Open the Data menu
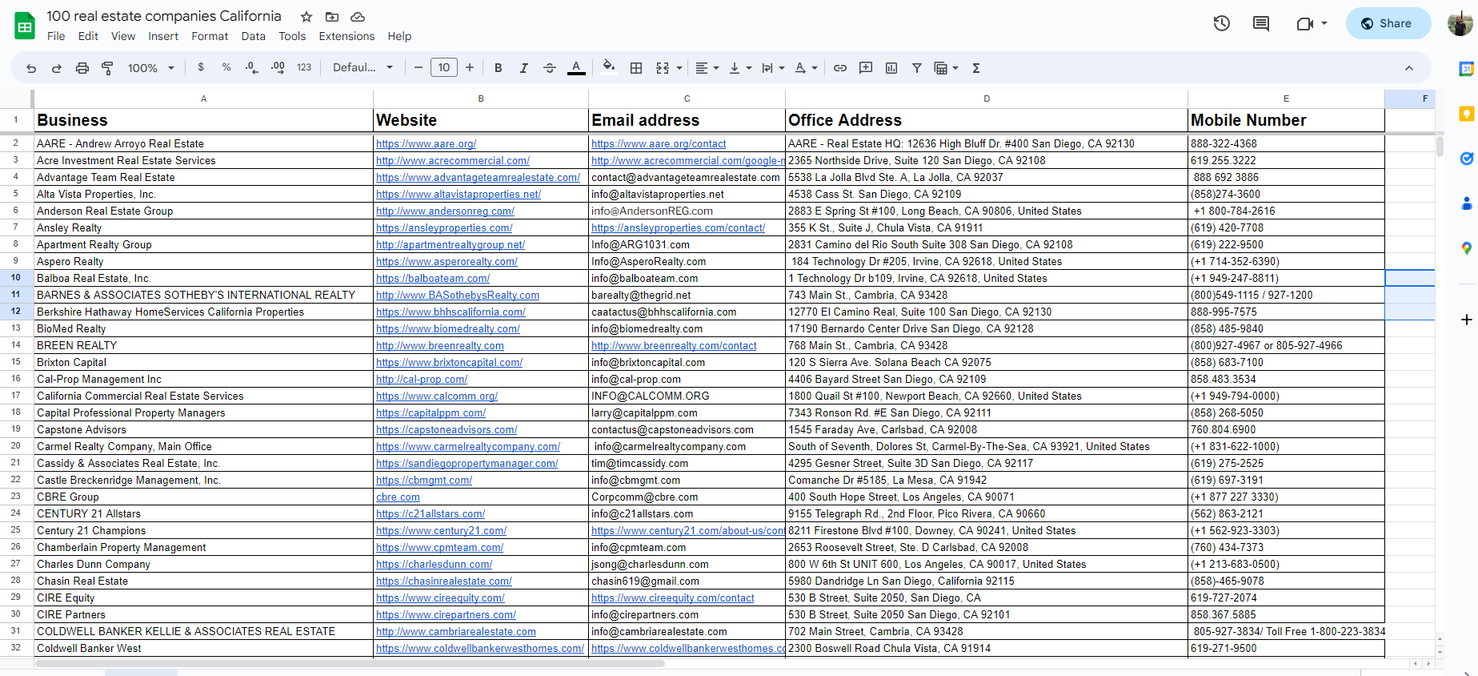This screenshot has width=1478, height=676. [253, 36]
